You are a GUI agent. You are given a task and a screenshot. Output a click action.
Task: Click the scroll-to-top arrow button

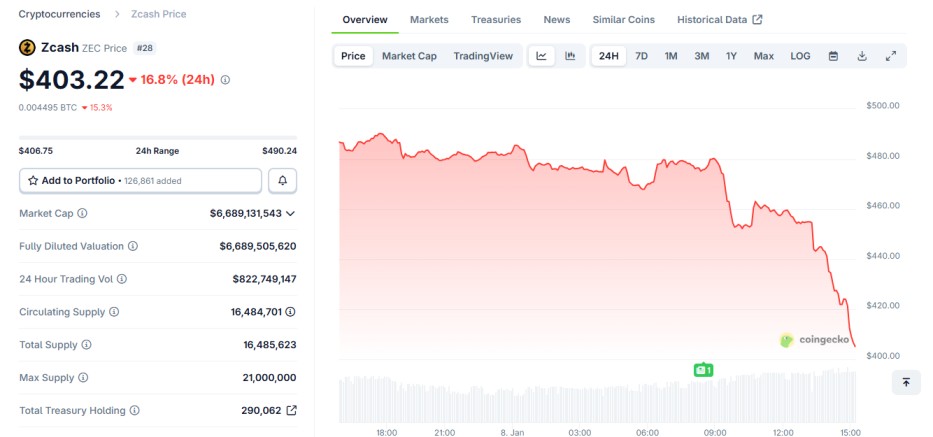(x=905, y=382)
